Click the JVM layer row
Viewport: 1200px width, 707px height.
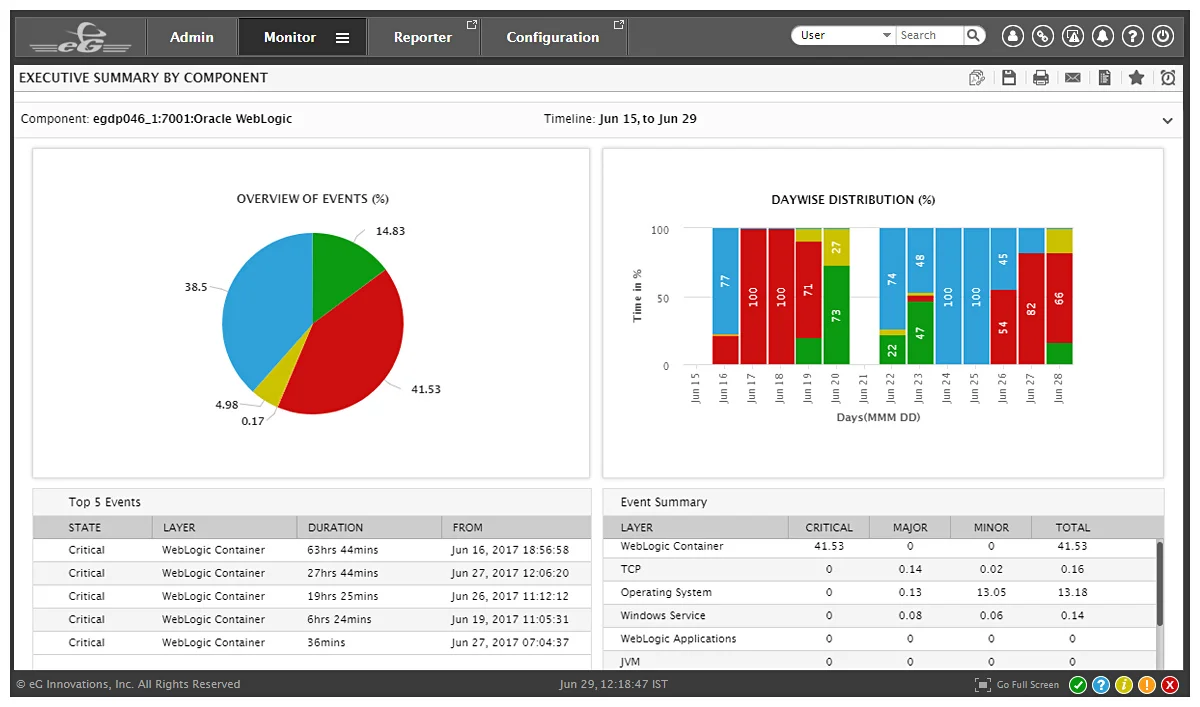click(879, 661)
